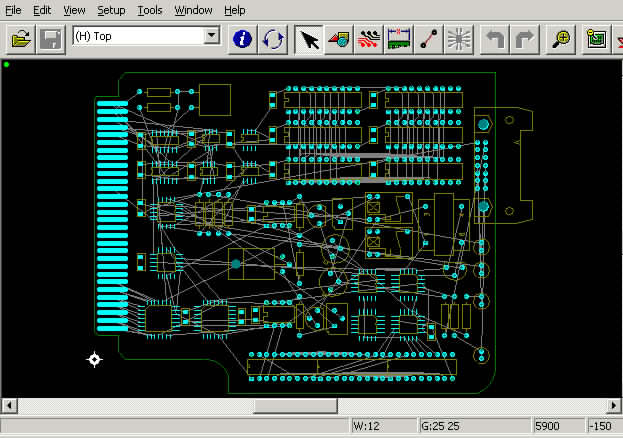Image resolution: width=623 pixels, height=438 pixels.
Task: Click the Dimensioning toolbar icon
Action: pos(400,39)
